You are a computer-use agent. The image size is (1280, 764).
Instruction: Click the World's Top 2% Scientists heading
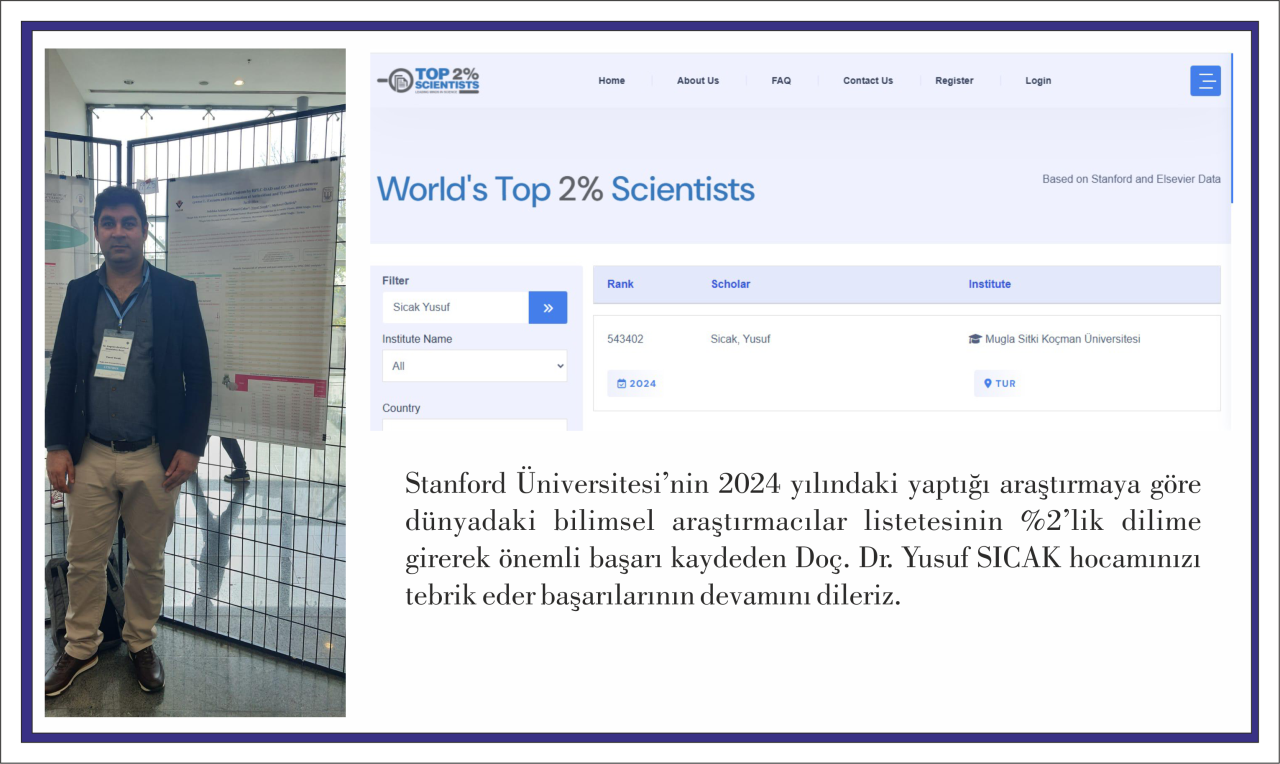pyautogui.click(x=566, y=189)
